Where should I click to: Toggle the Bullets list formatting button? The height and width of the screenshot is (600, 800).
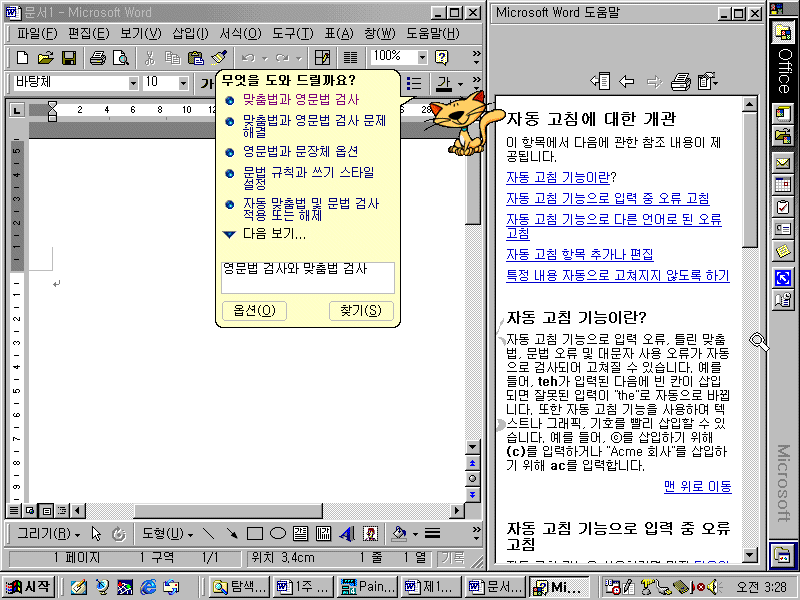coord(414,84)
